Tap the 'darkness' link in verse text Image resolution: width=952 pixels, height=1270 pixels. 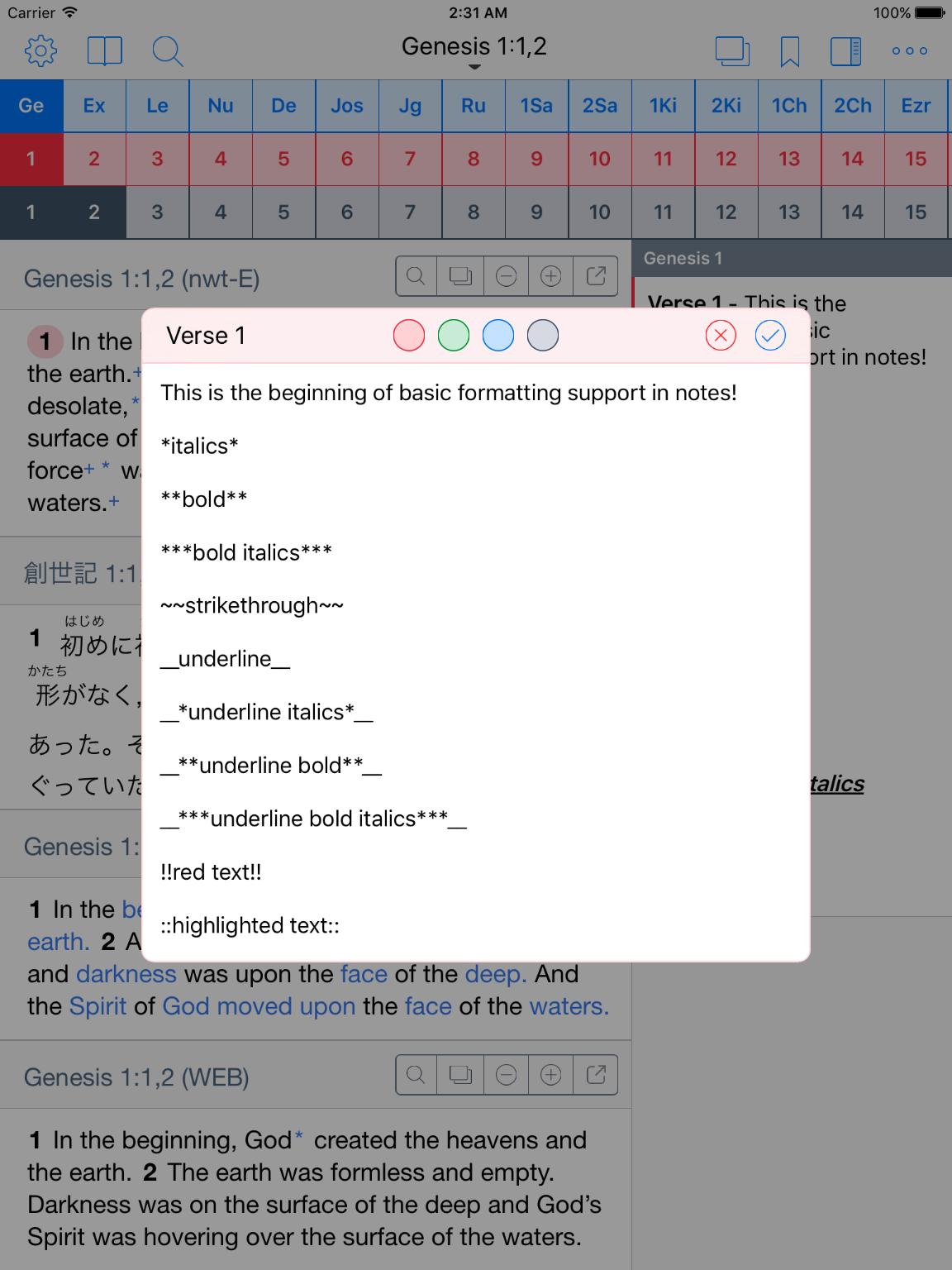pyautogui.click(x=126, y=974)
